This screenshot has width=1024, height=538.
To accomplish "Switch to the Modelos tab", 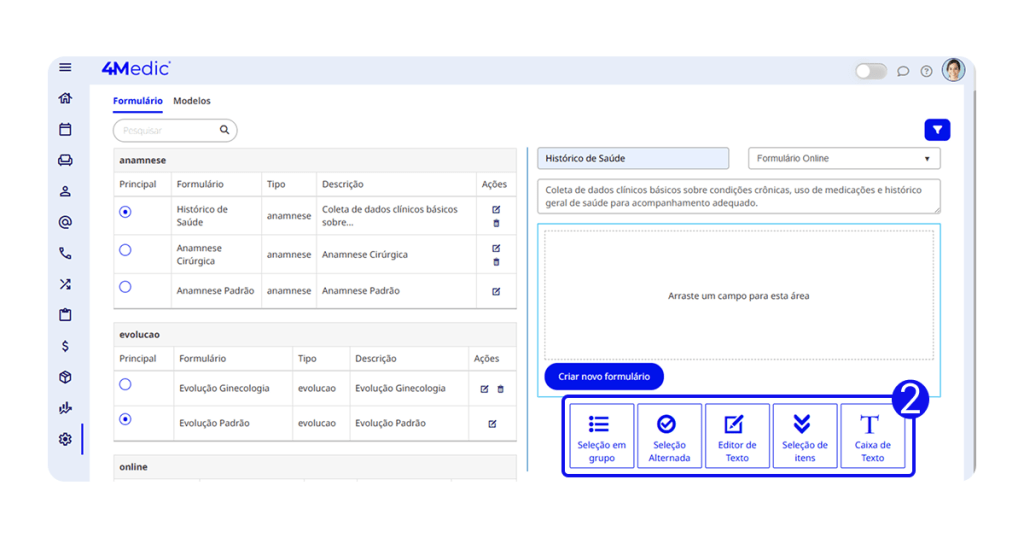I will 192,101.
